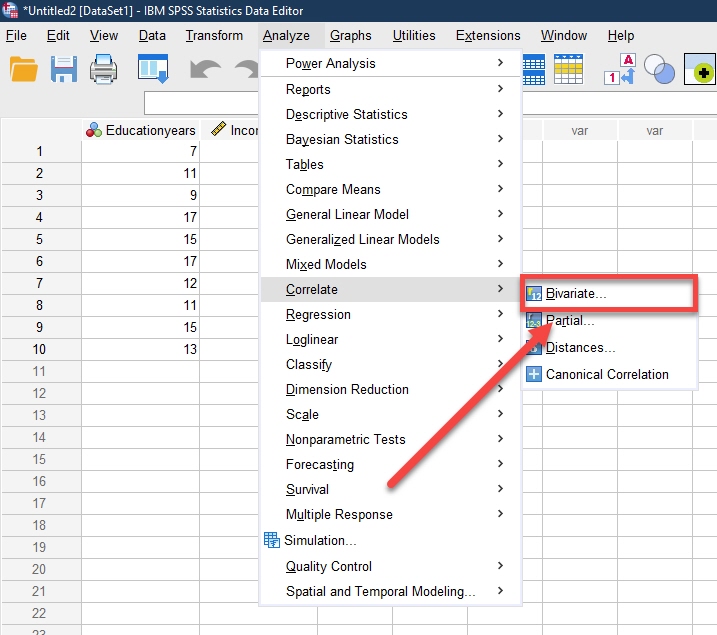The width and height of the screenshot is (717, 635).
Task: Undo the last action arrow icon
Action: 205,69
